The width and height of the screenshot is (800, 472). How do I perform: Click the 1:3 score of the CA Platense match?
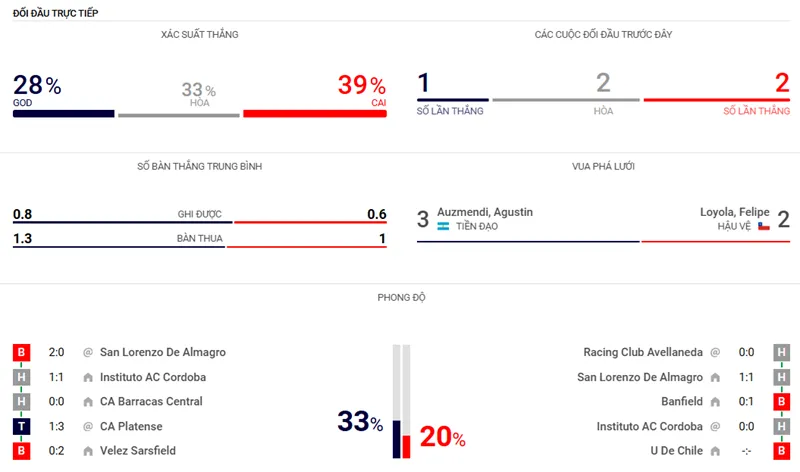pyautogui.click(x=58, y=427)
